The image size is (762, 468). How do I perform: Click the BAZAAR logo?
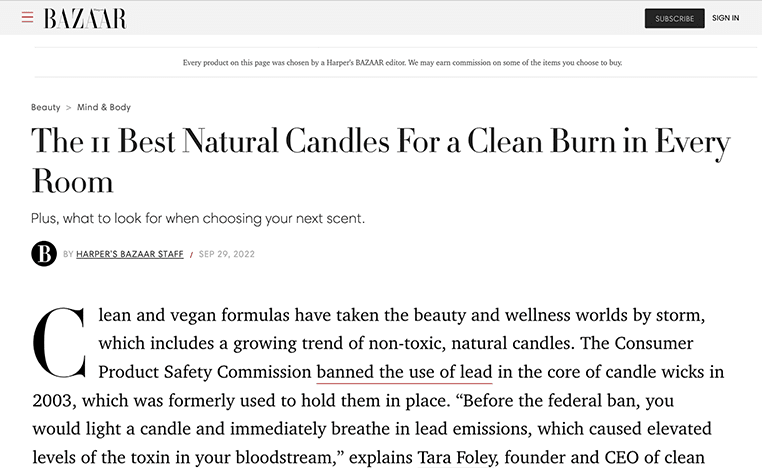pyautogui.click(x=85, y=18)
